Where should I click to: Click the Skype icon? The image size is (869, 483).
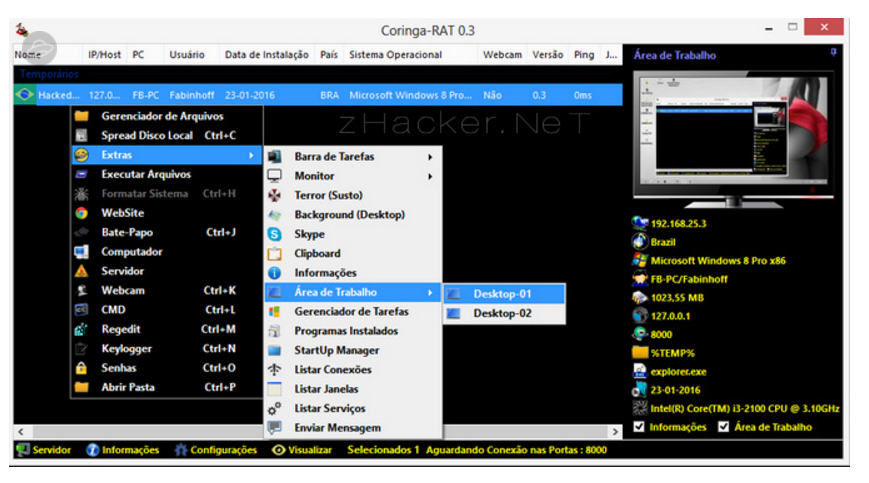(274, 234)
